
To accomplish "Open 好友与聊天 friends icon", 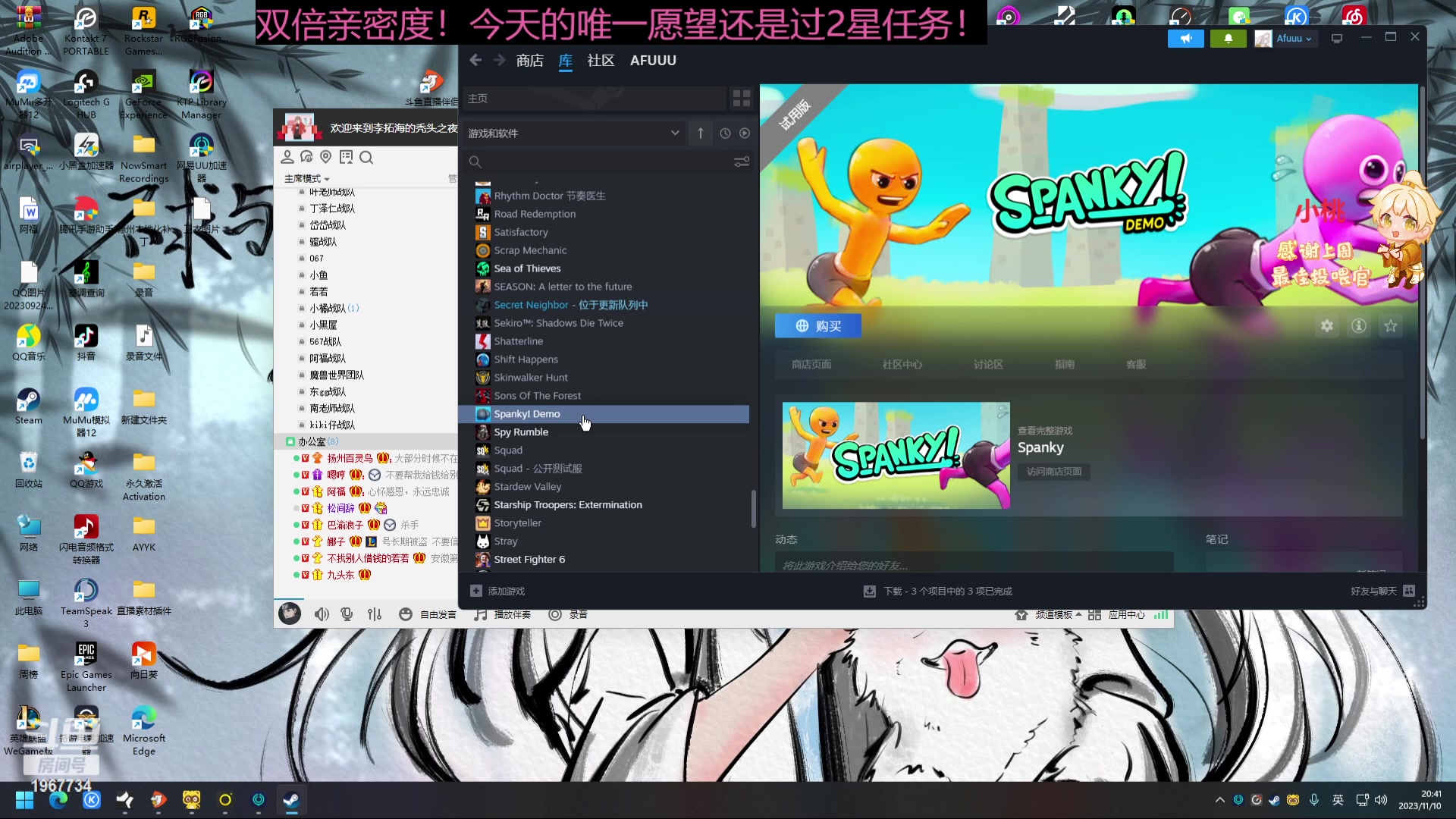I will pos(1409,591).
